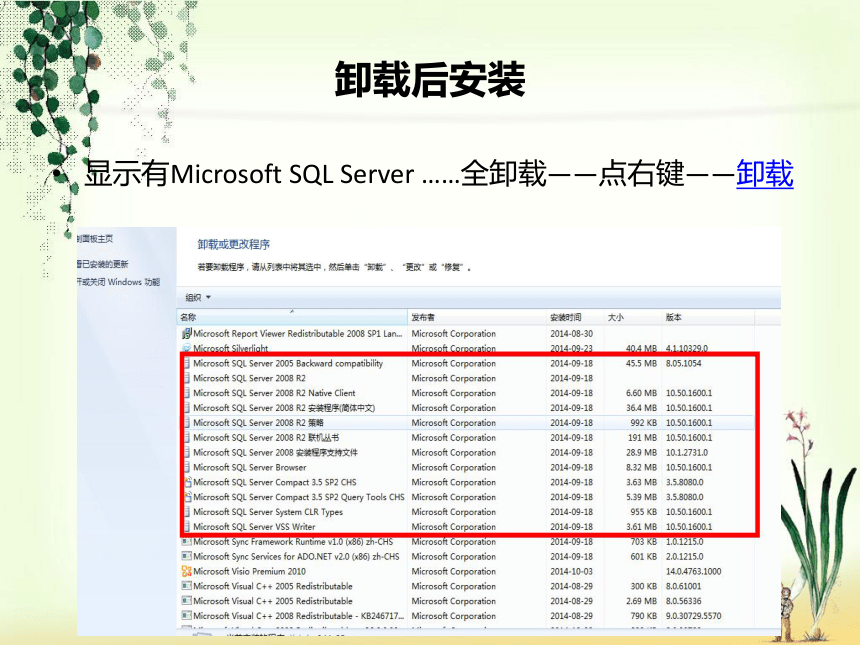This screenshot has width=860, height=645.
Task: Click the SQL Server 2008 R2 Native Client icon
Action: tap(186, 393)
